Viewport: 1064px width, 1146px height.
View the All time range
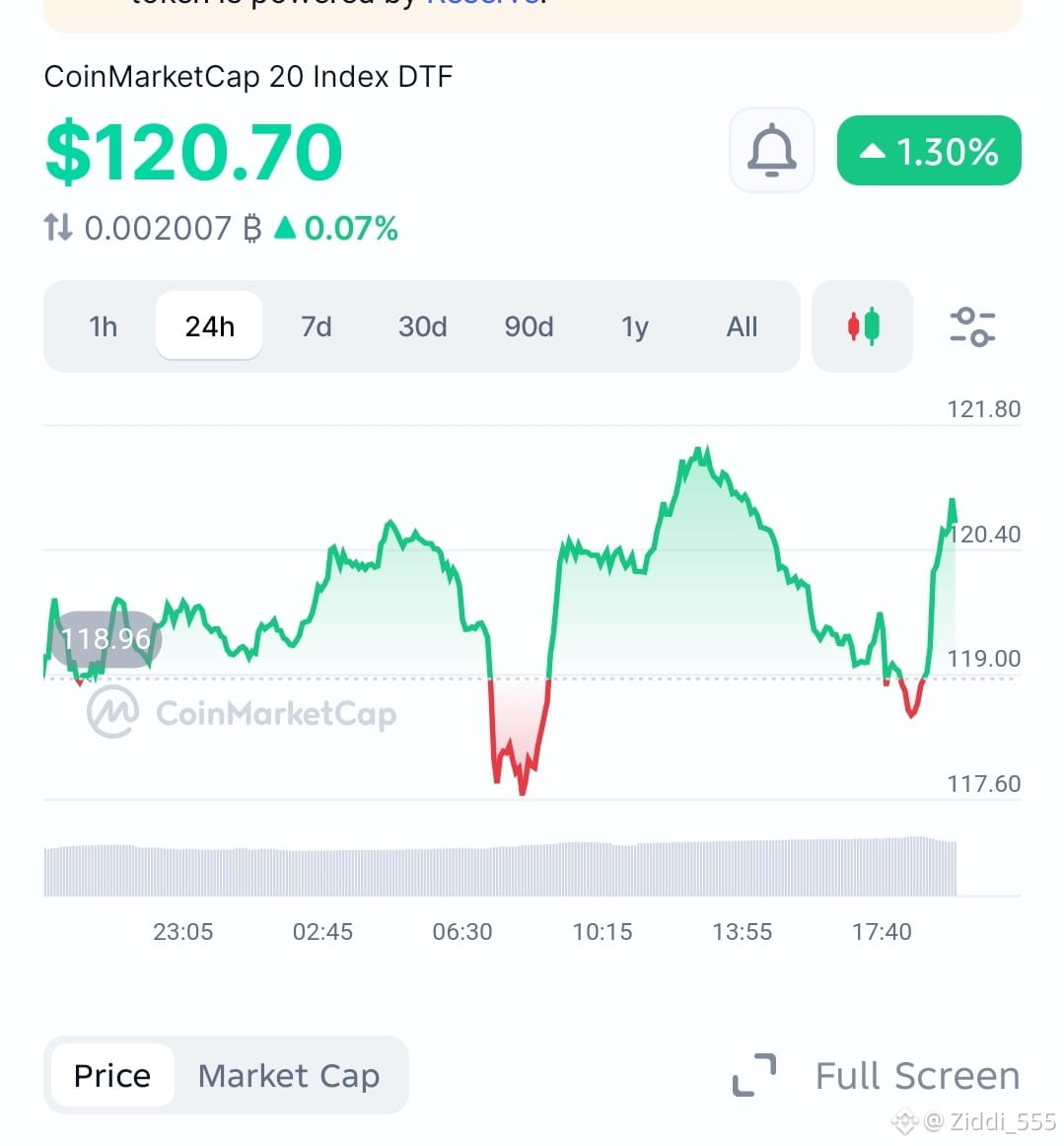point(742,326)
